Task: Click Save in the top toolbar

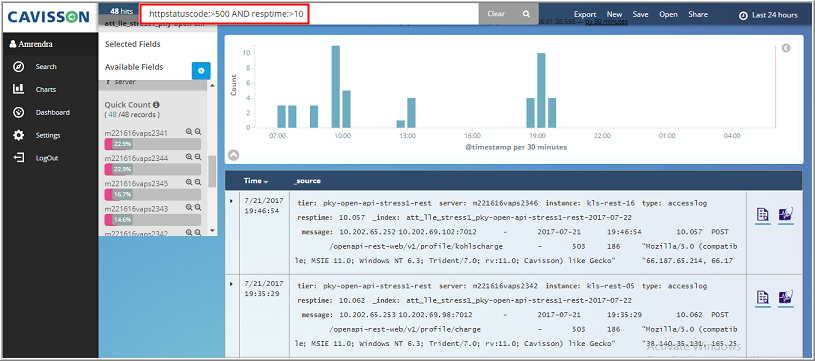Action: click(x=640, y=15)
